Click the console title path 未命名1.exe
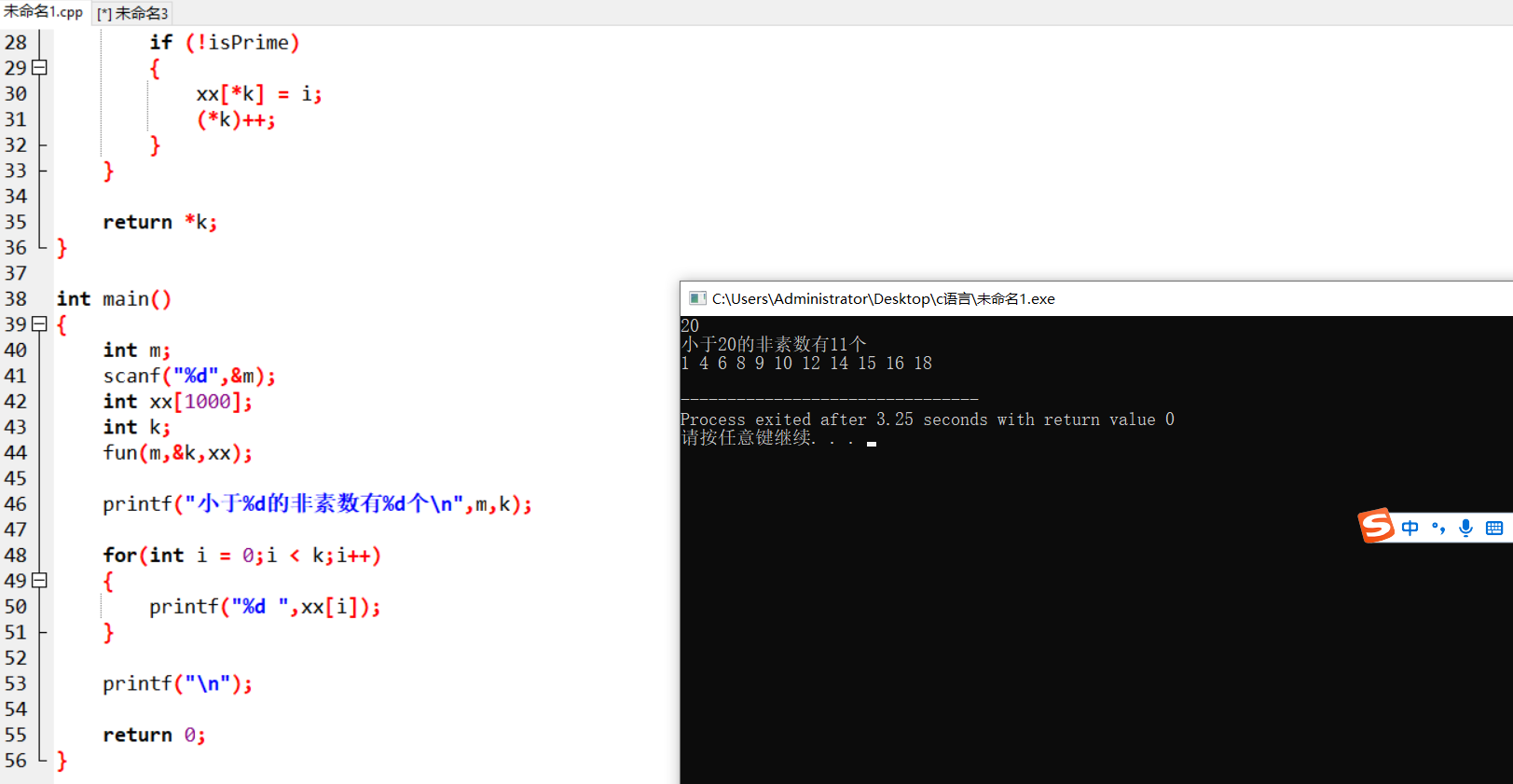The height and width of the screenshot is (784, 1513). 884,298
